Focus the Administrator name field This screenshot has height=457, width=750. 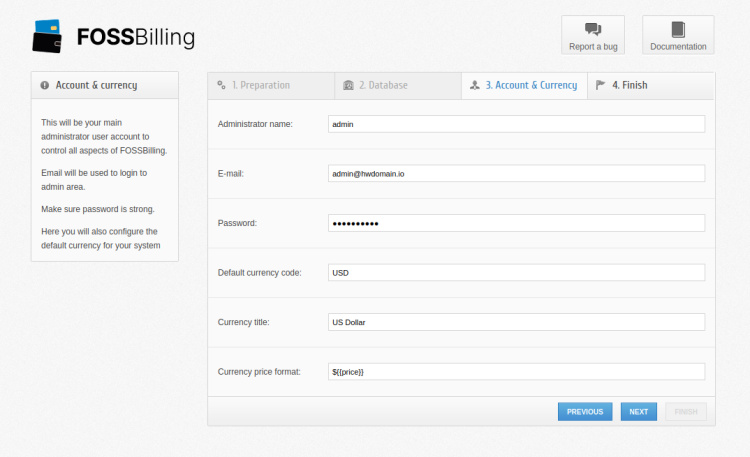point(516,124)
